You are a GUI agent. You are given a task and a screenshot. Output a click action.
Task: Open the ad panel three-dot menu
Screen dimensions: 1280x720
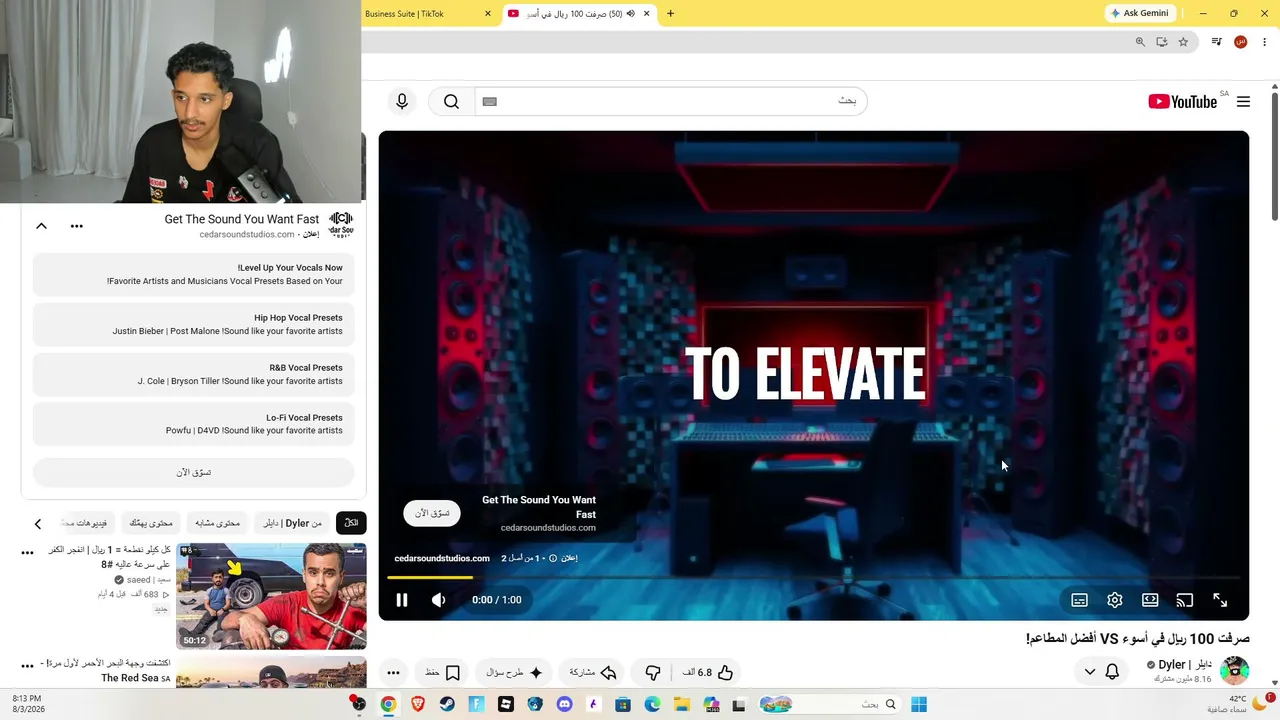tap(77, 226)
